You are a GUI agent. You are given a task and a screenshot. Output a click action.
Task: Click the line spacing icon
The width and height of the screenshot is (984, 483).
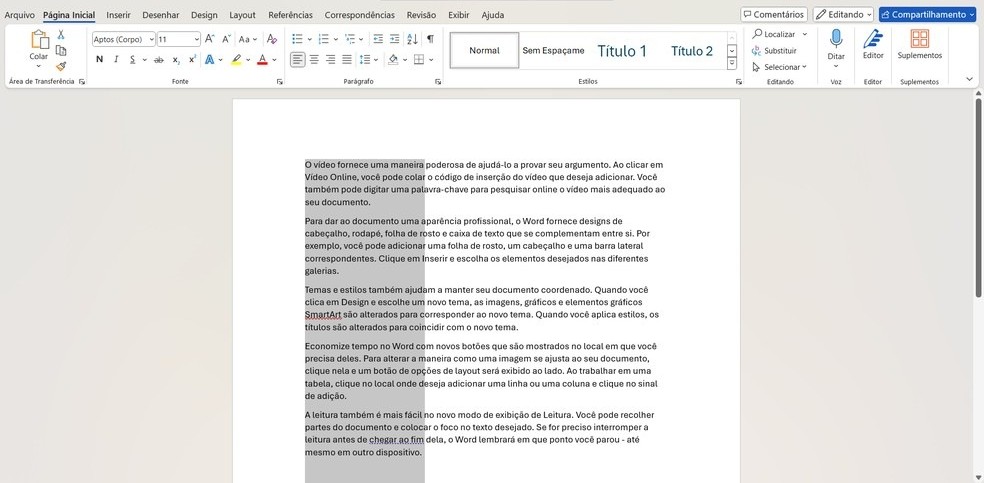point(365,60)
